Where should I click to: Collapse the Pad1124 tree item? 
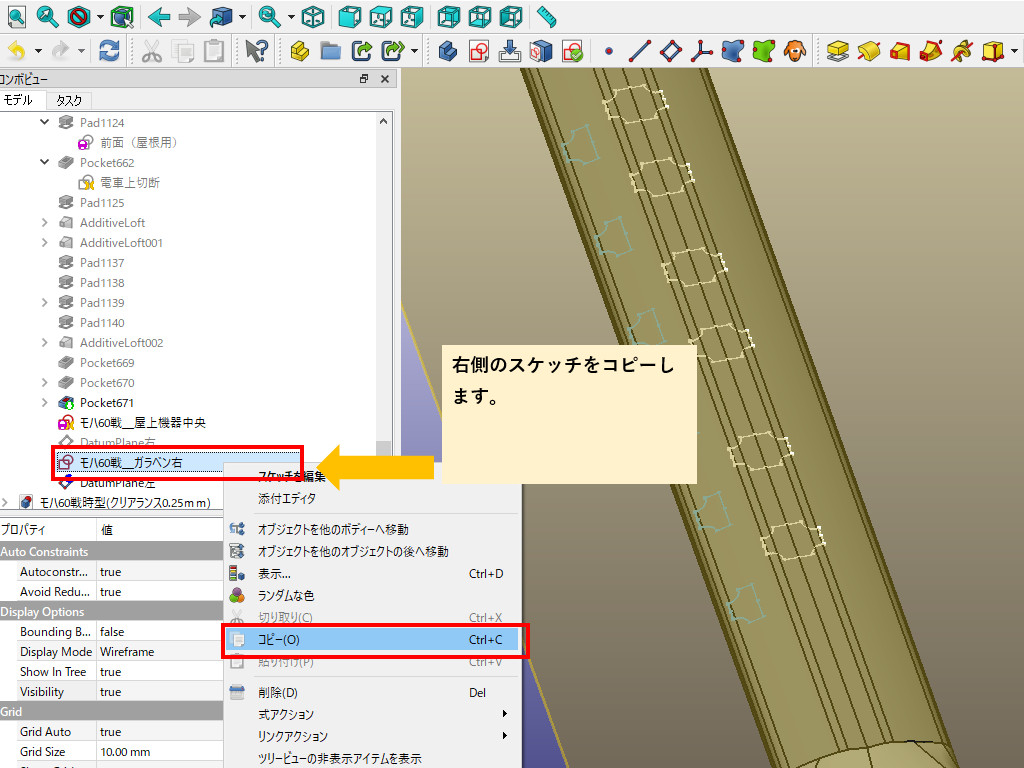44,122
